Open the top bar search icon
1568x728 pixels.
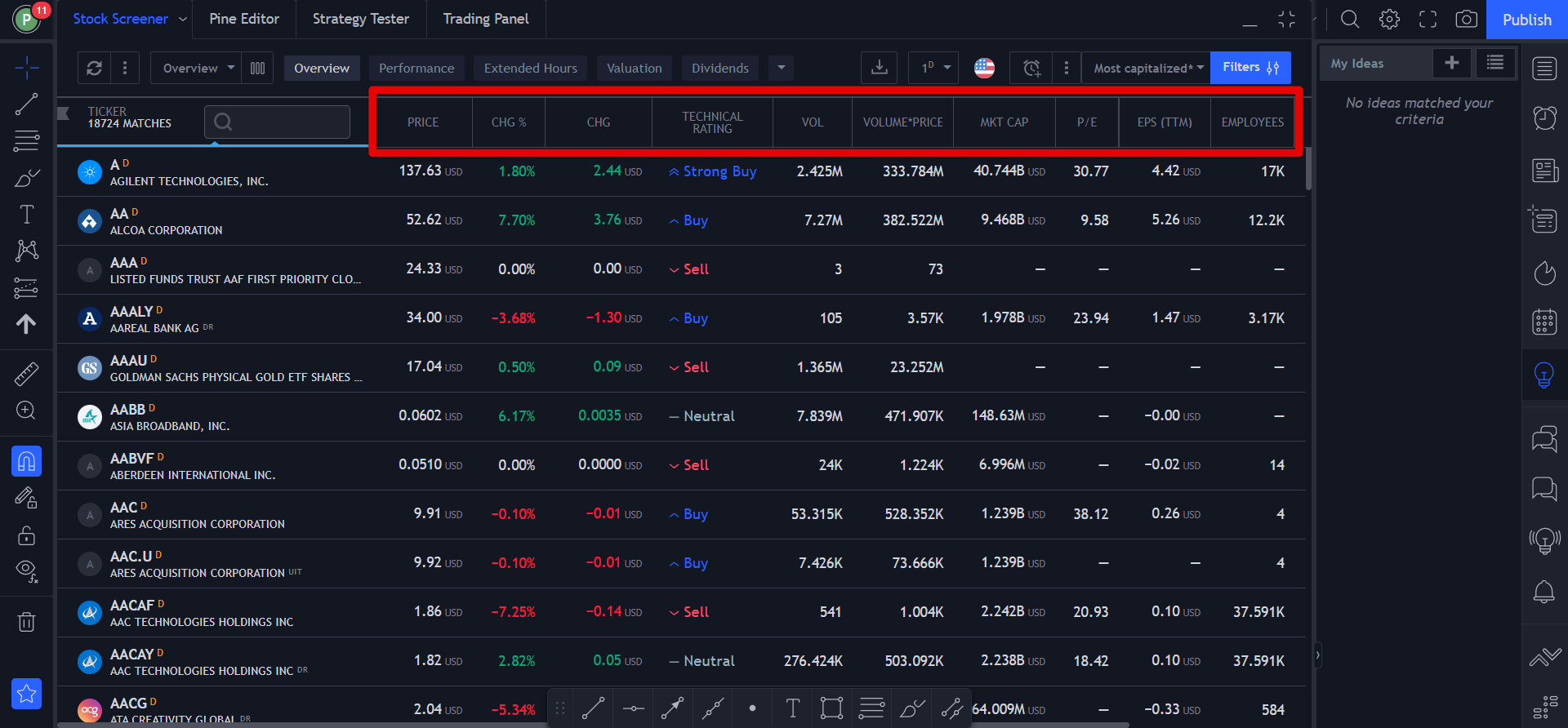click(x=1350, y=19)
